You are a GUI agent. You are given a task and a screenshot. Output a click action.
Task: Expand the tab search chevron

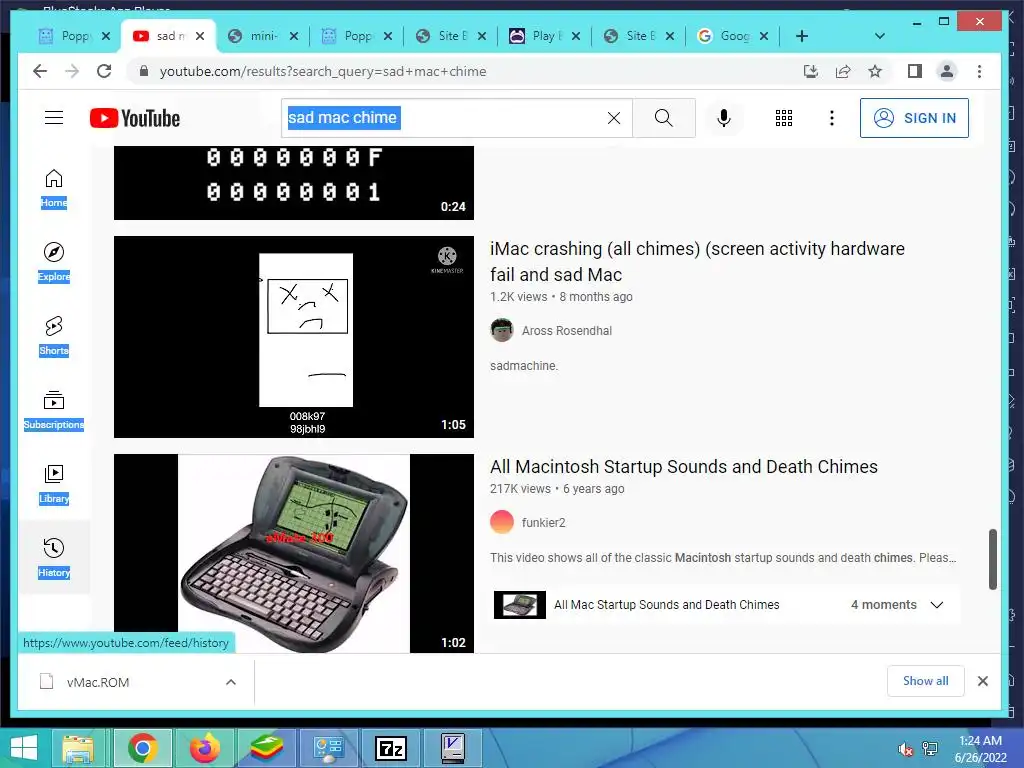coord(880,36)
